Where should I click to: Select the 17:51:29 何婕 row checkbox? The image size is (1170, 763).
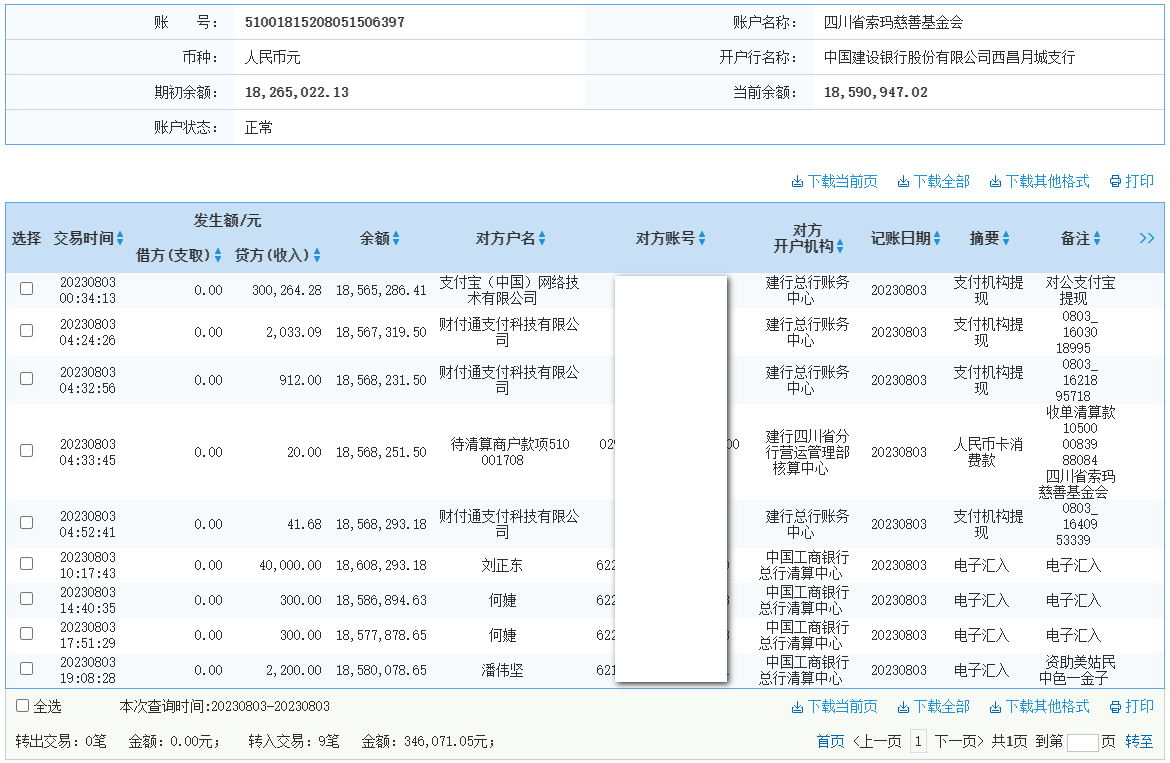coord(27,634)
